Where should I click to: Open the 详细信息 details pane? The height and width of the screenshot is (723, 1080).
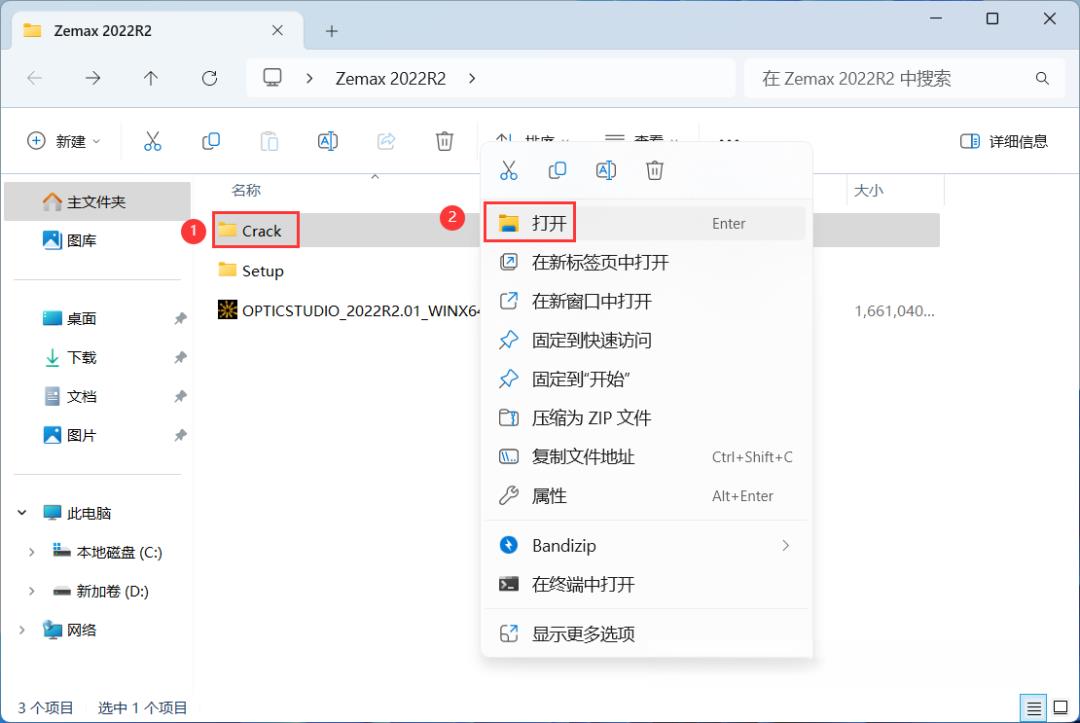coord(1004,141)
